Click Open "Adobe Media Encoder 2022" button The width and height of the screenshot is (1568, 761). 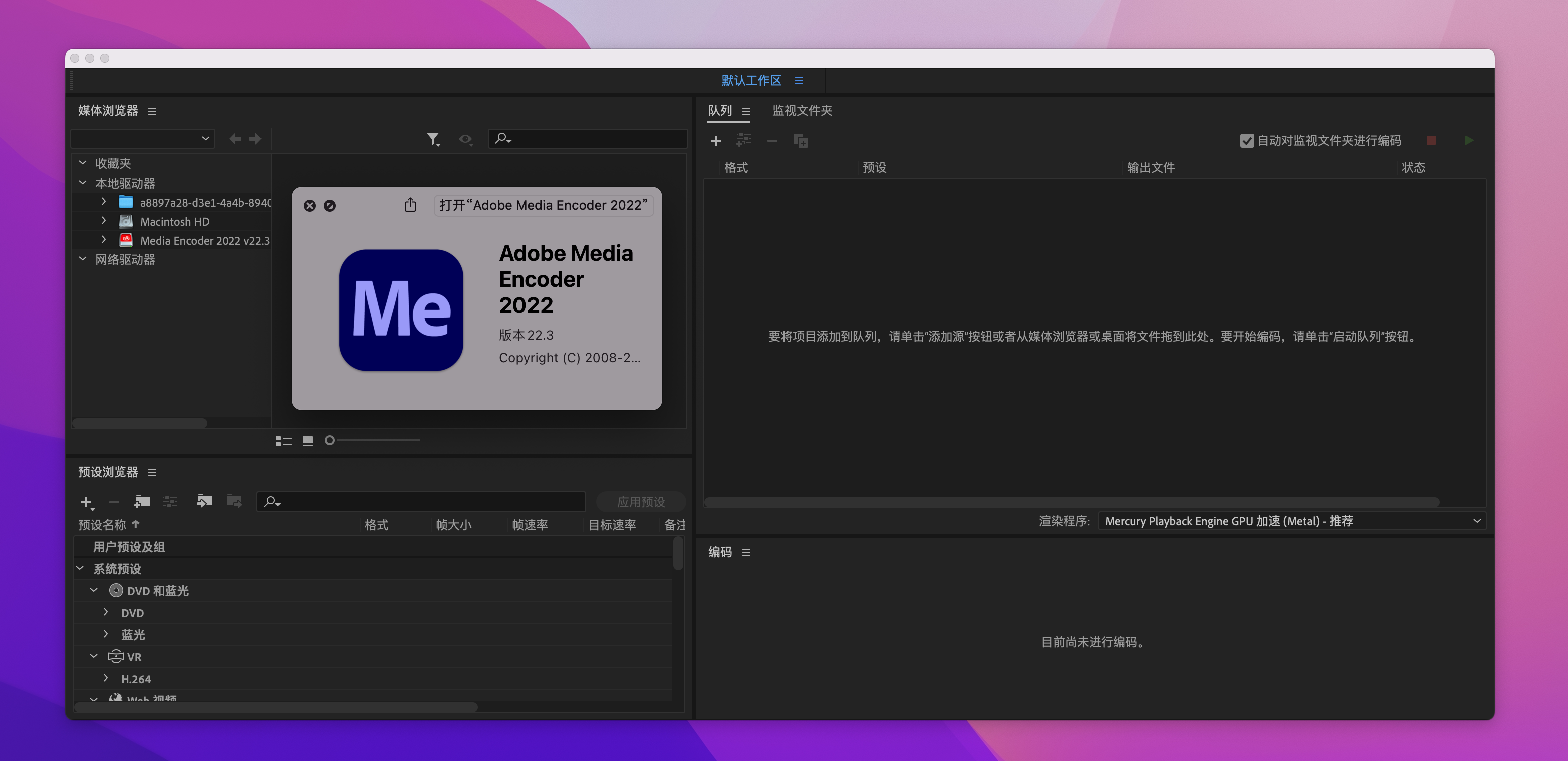pyautogui.click(x=543, y=206)
